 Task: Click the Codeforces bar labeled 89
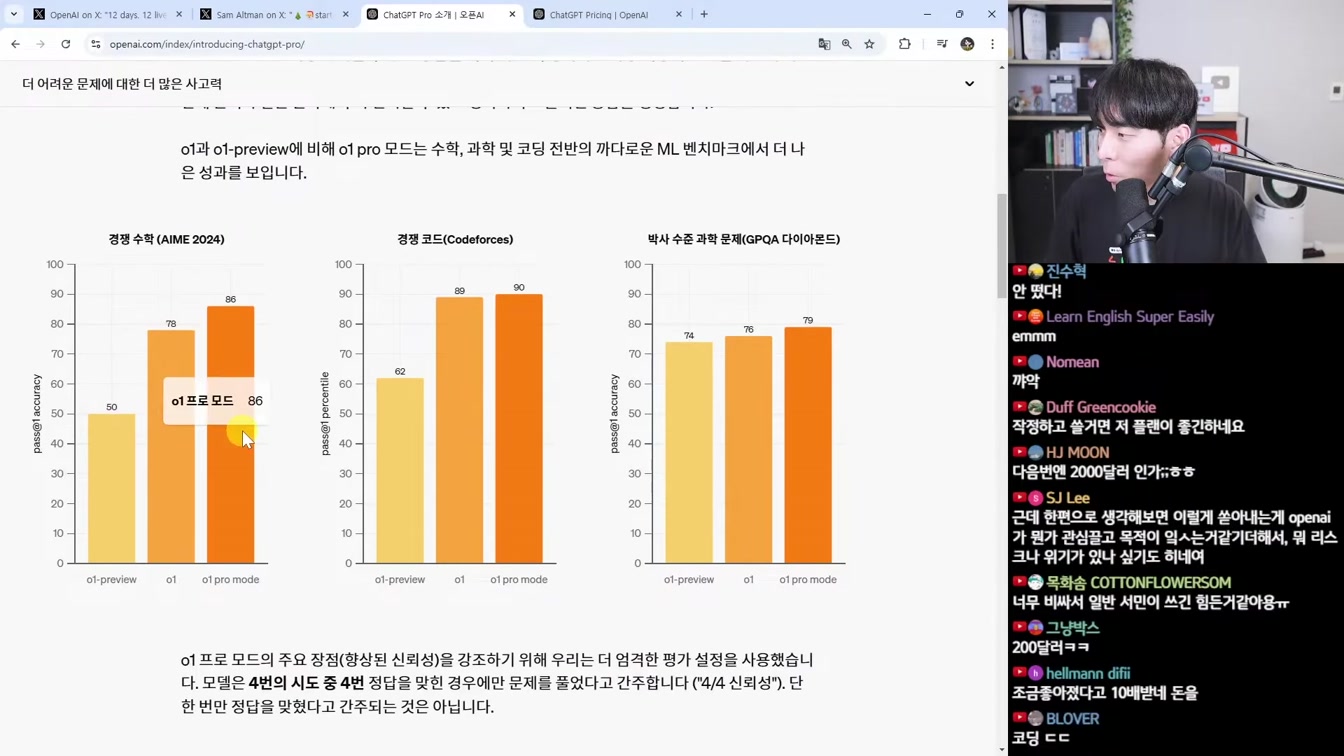coord(460,430)
